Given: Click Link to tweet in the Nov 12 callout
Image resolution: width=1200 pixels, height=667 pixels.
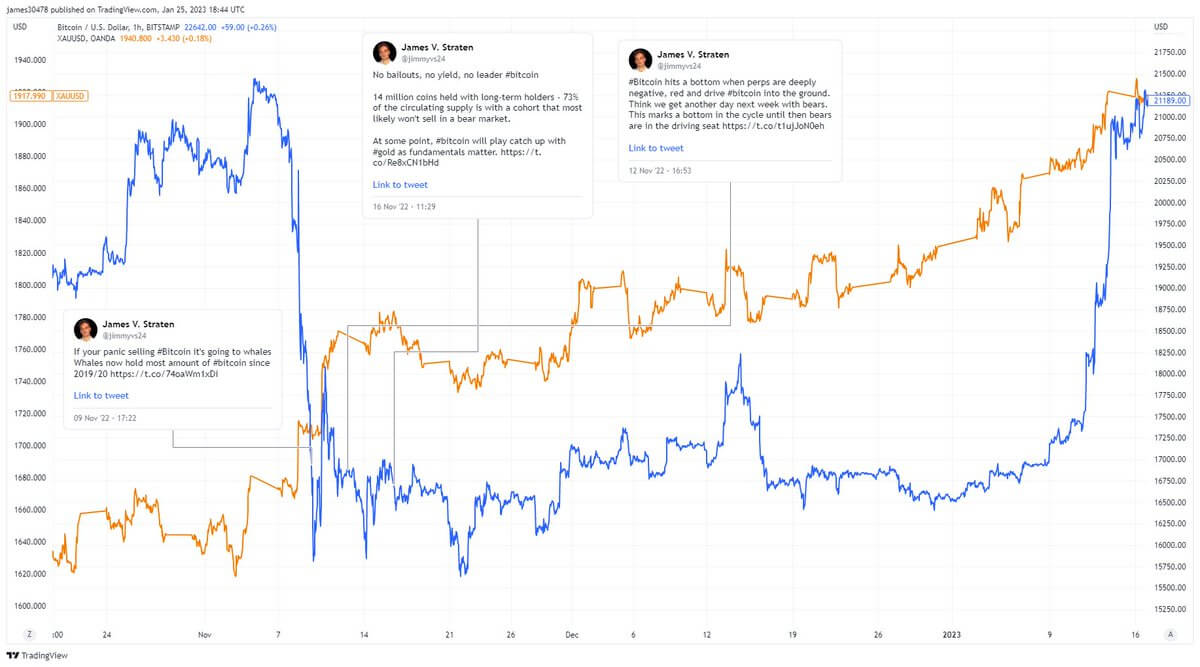Looking at the screenshot, I should pyautogui.click(x=655, y=147).
